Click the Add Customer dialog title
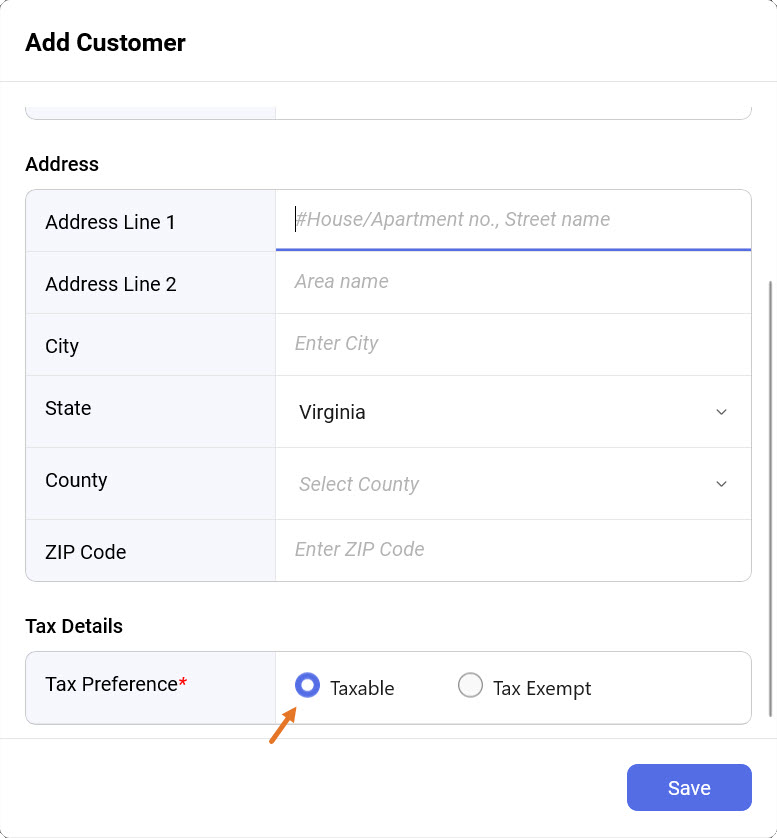 pyautogui.click(x=105, y=43)
